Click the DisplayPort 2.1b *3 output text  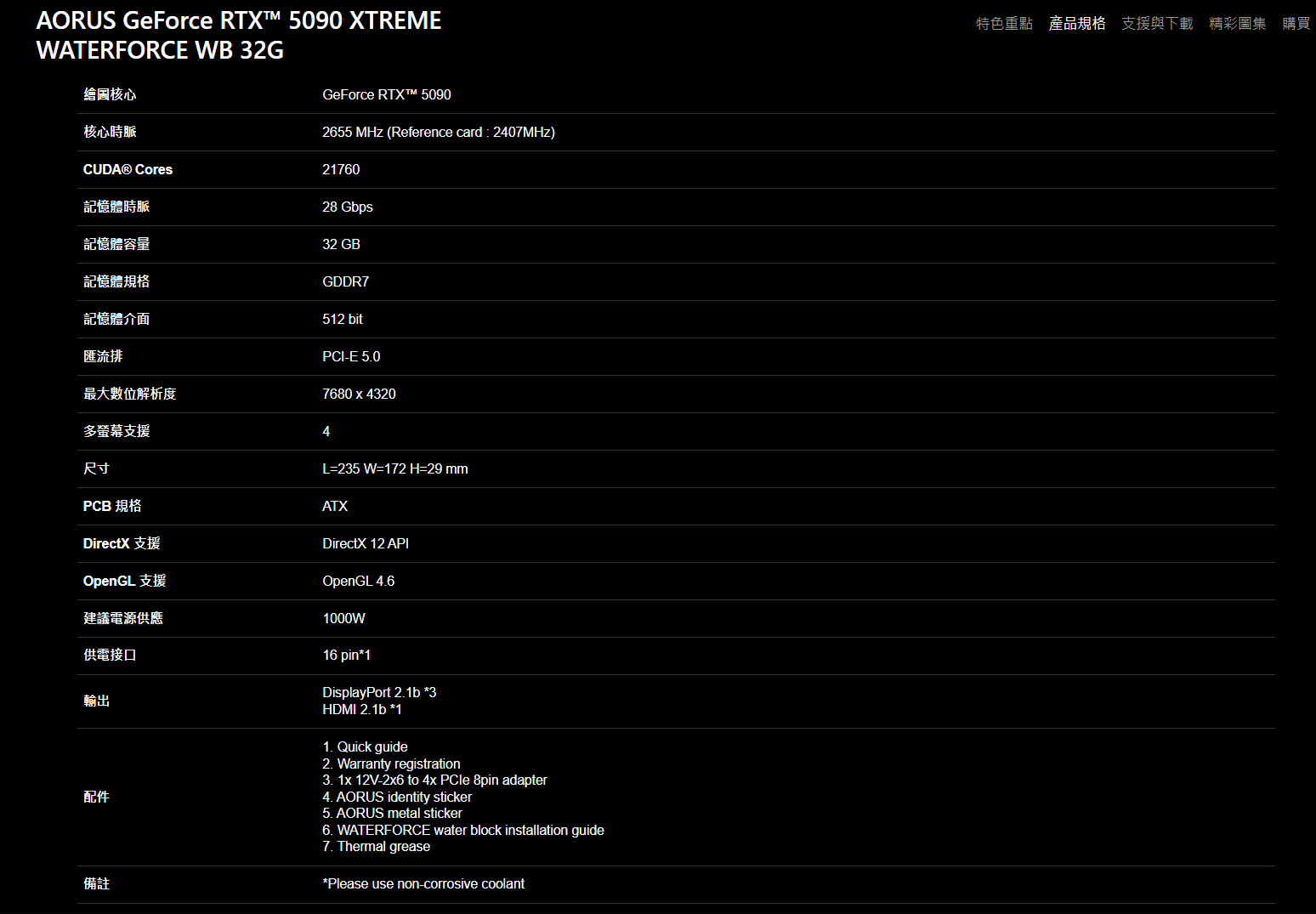click(379, 692)
